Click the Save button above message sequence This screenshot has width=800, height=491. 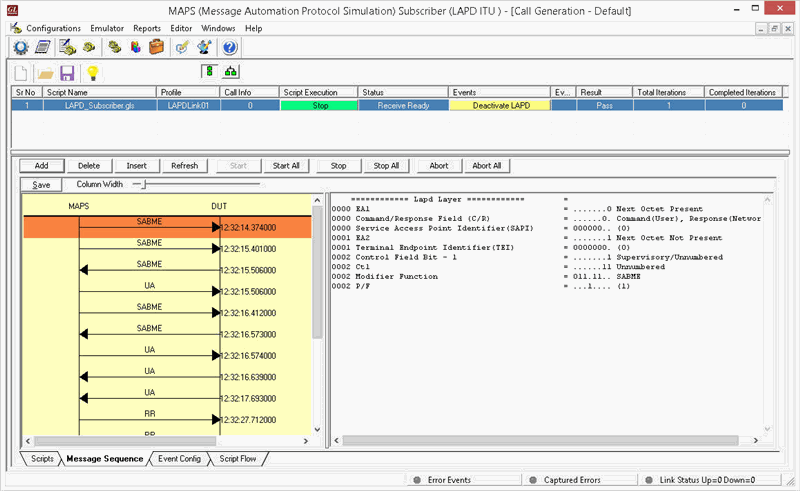pos(41,185)
